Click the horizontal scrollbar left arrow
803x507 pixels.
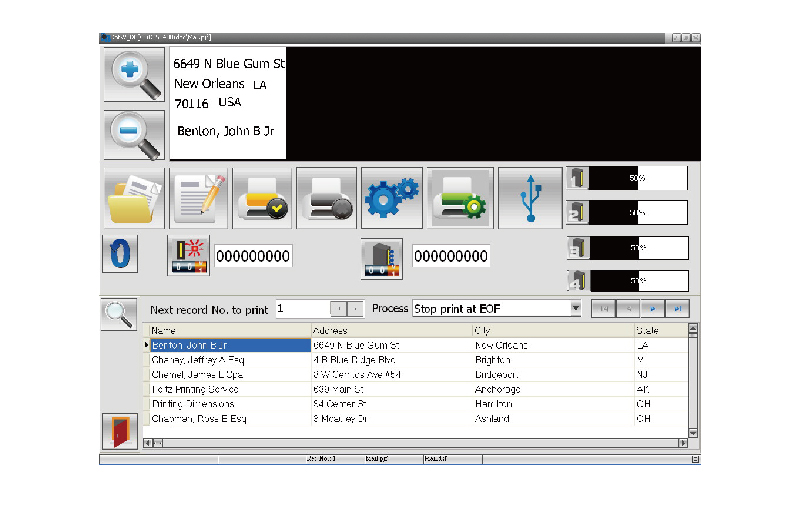pos(147,443)
